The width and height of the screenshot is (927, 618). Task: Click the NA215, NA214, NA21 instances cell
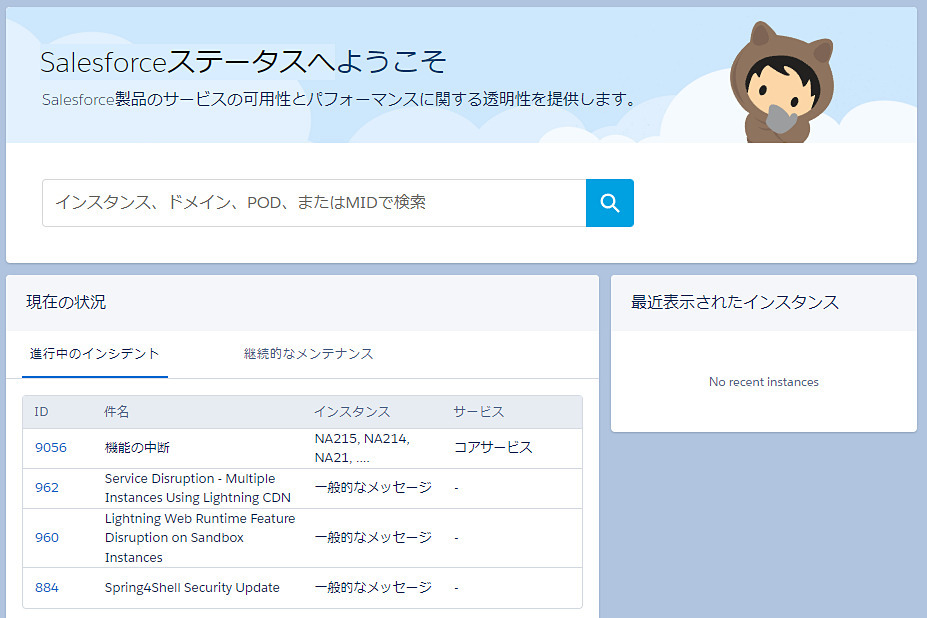pos(362,448)
